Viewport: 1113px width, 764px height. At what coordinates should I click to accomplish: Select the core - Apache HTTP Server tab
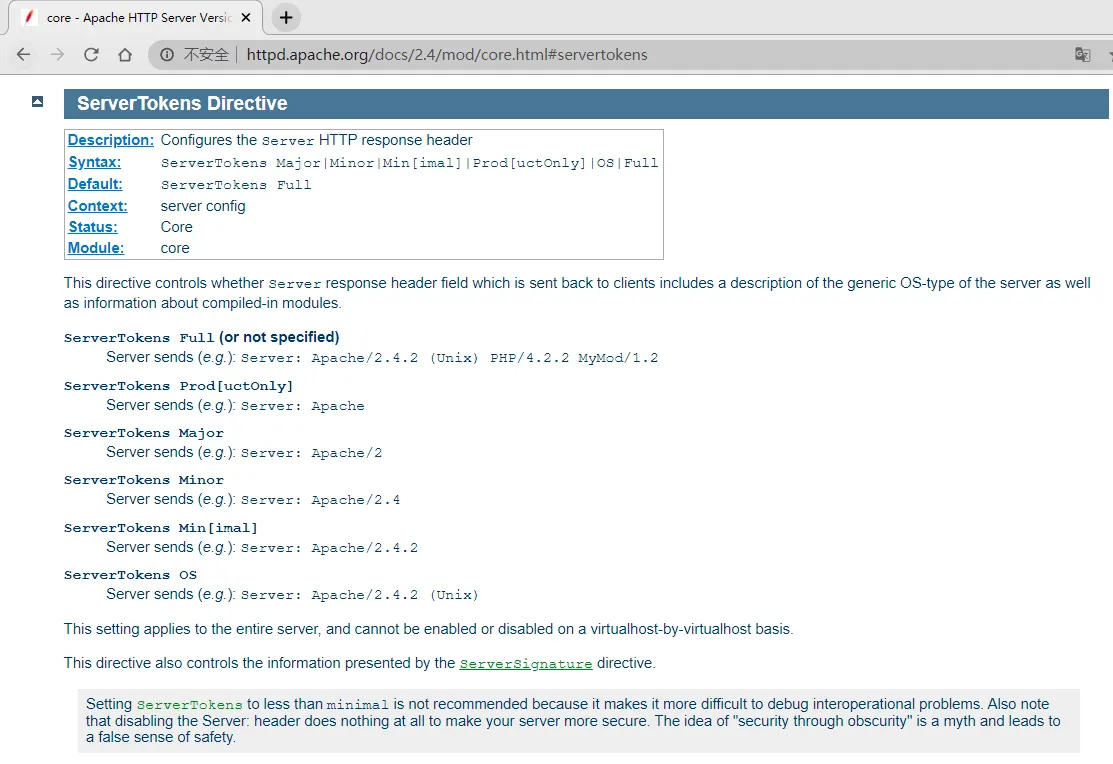135,18
